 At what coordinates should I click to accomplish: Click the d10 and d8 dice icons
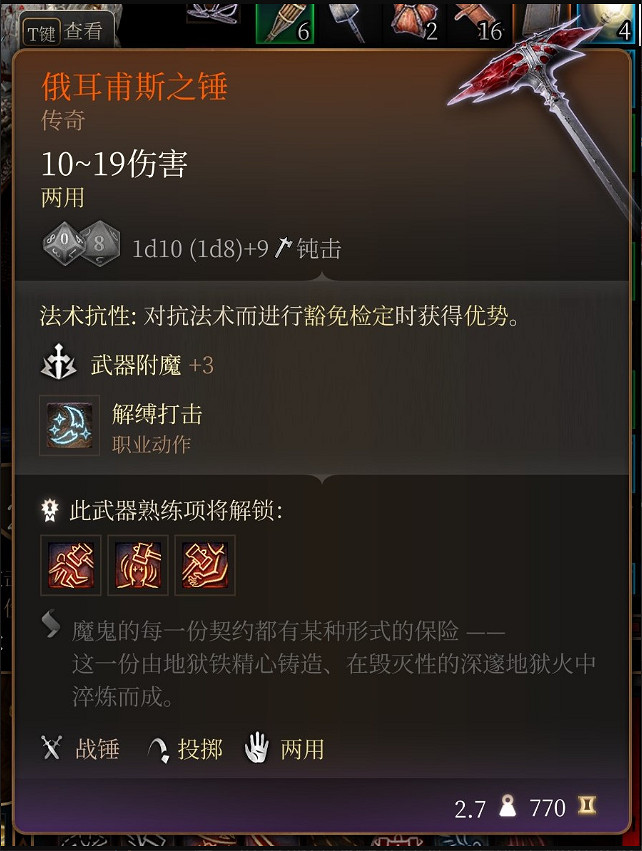click(81, 244)
